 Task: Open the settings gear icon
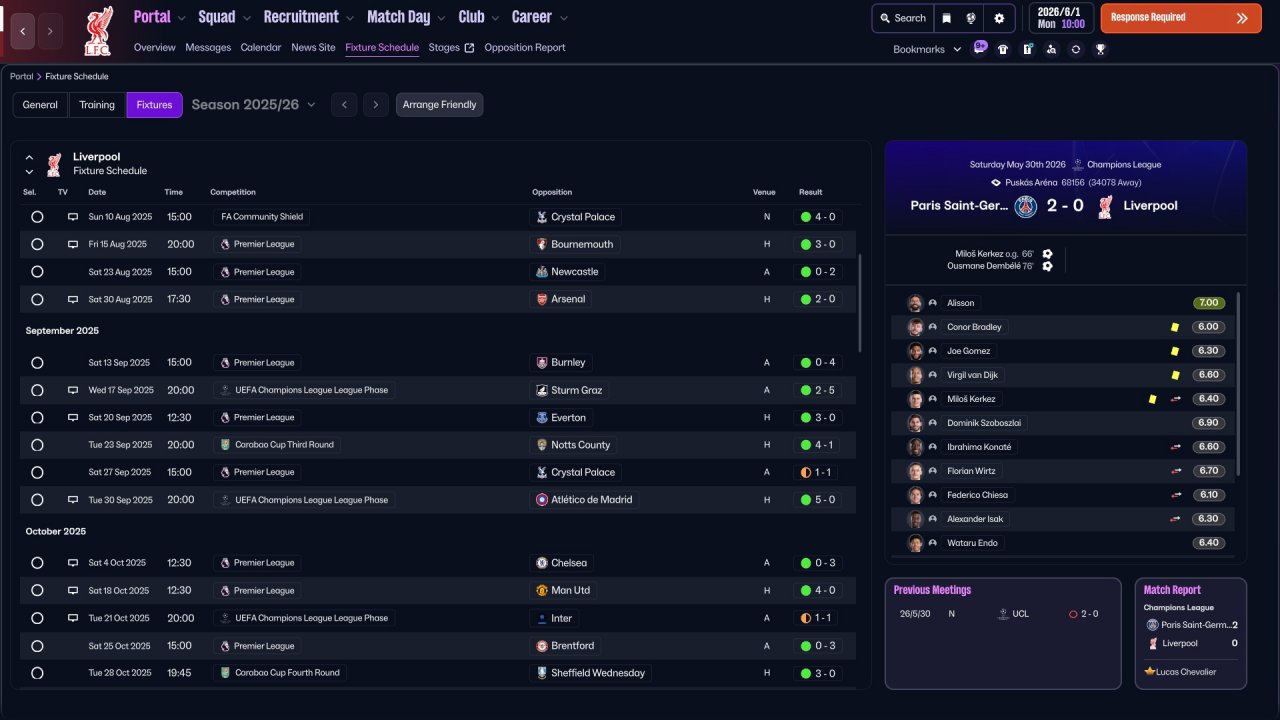pyautogui.click(x=999, y=18)
